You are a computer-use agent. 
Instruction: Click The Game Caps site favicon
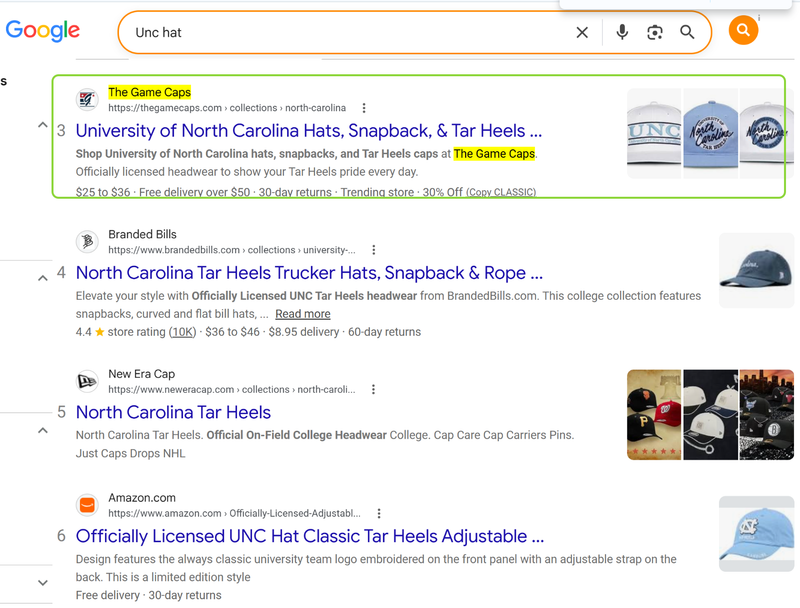(x=87, y=99)
